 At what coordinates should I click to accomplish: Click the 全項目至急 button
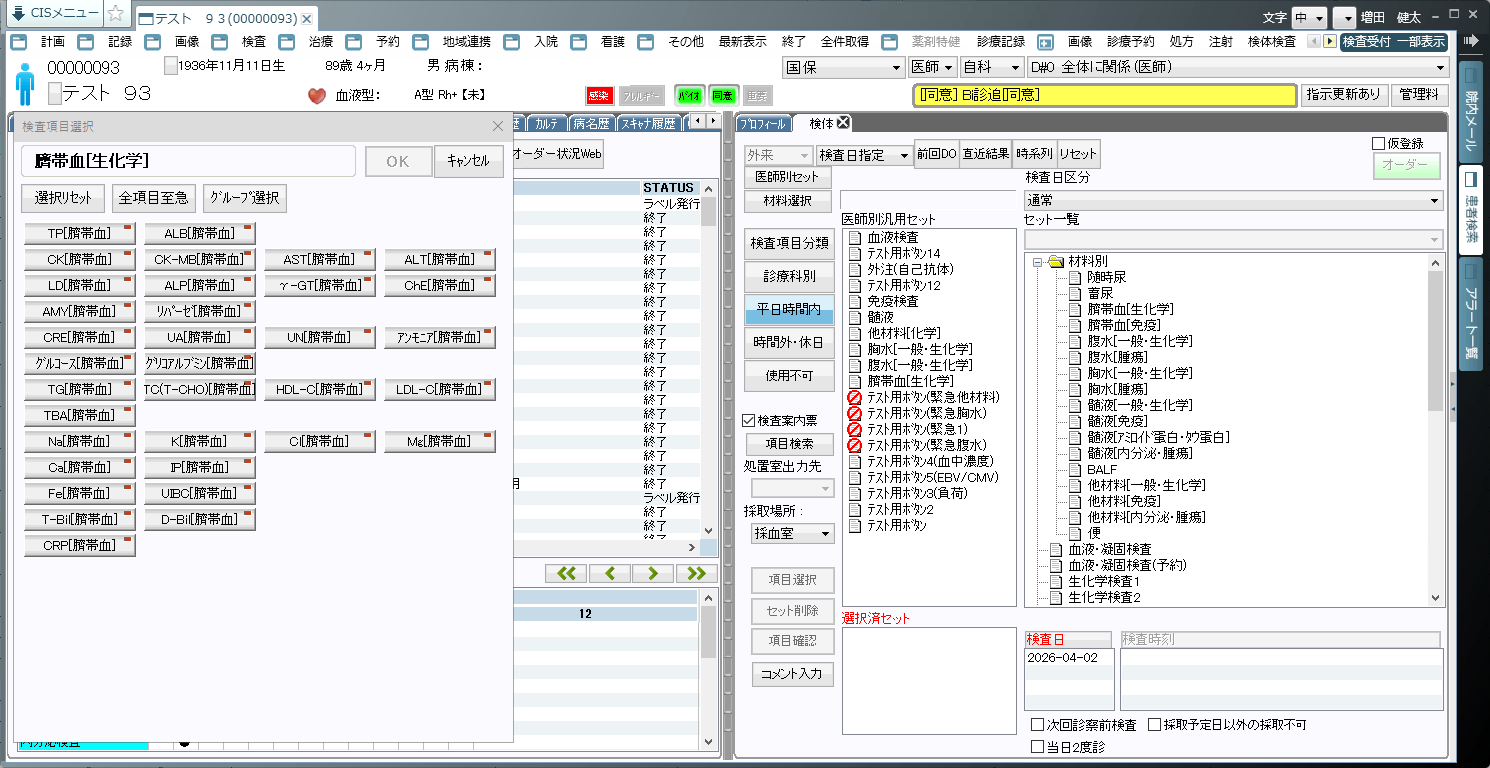(x=153, y=198)
